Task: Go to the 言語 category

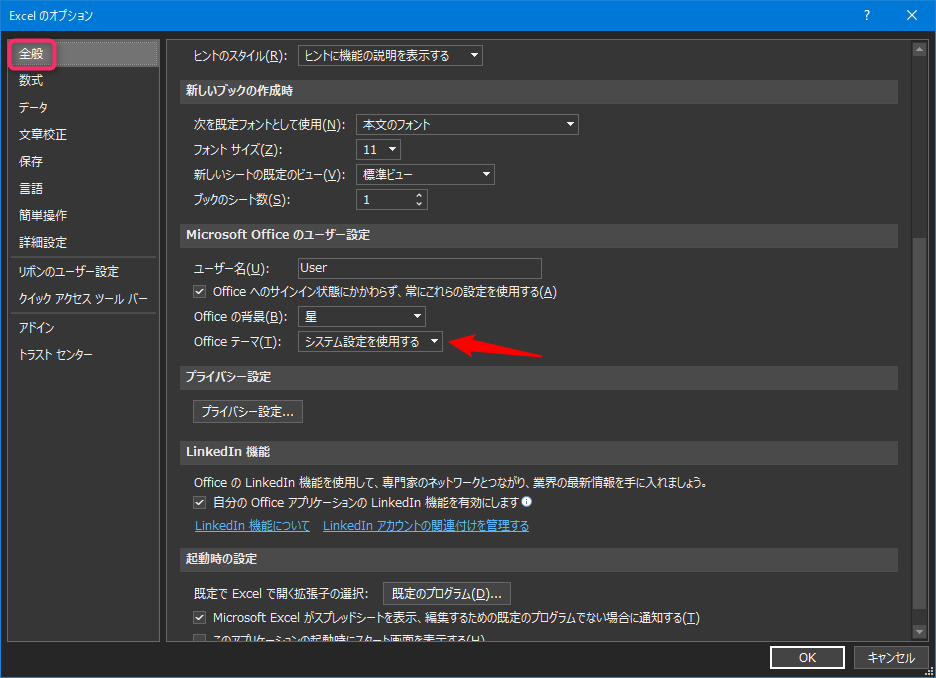Action: pos(84,189)
